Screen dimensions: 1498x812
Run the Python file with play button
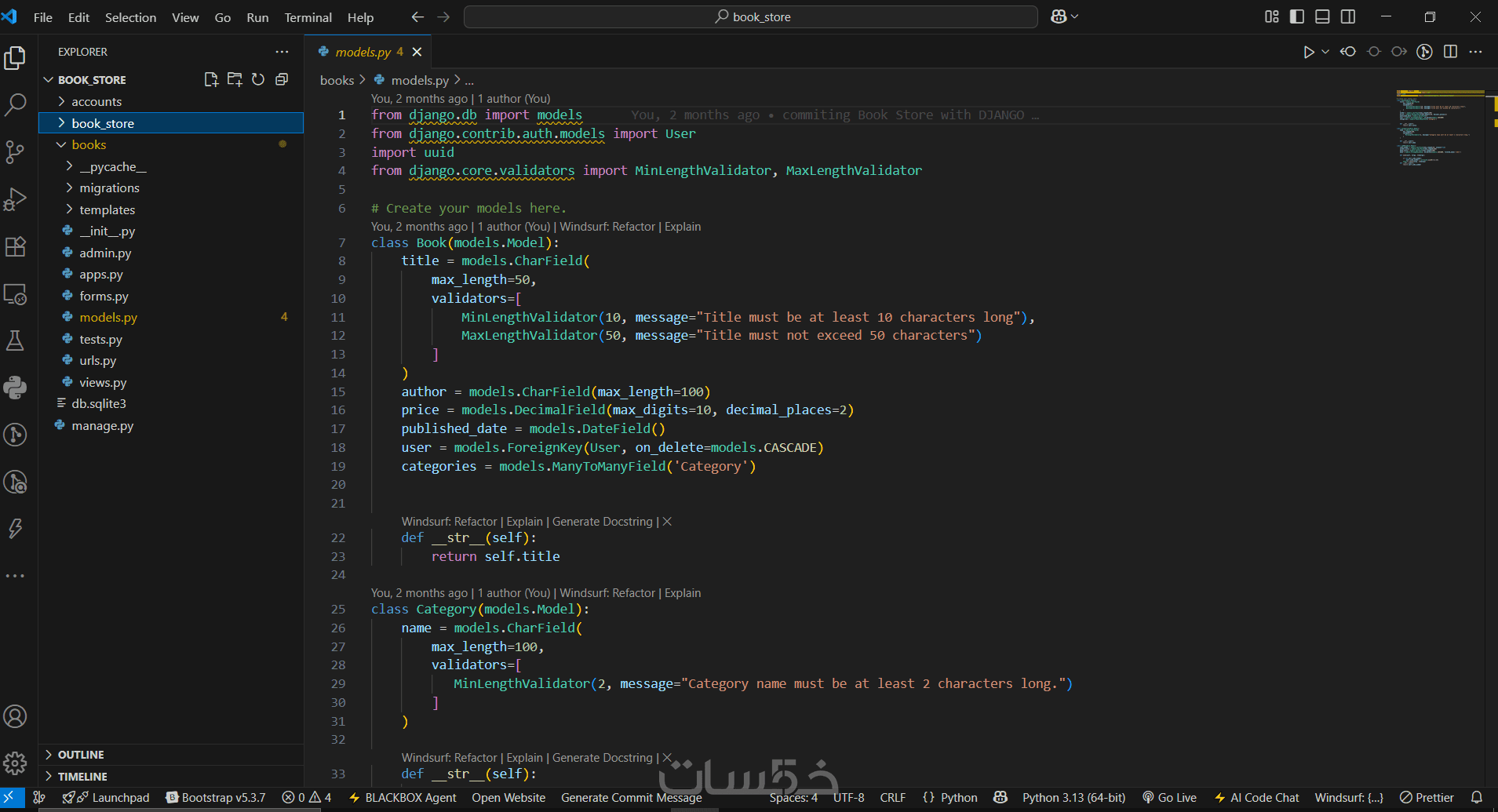pos(1308,52)
